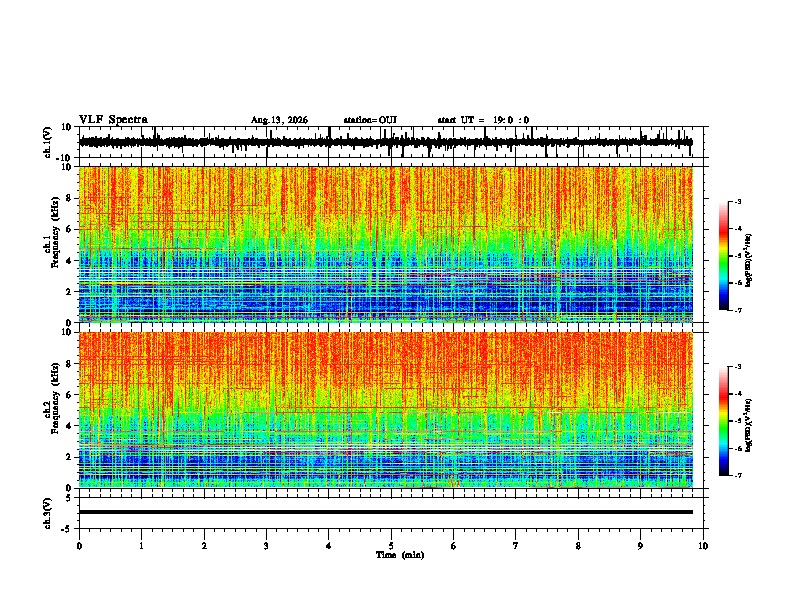This screenshot has width=792, height=612.
Task: Click the '-3' label on ch.2 color scale
Action: pos(737,367)
